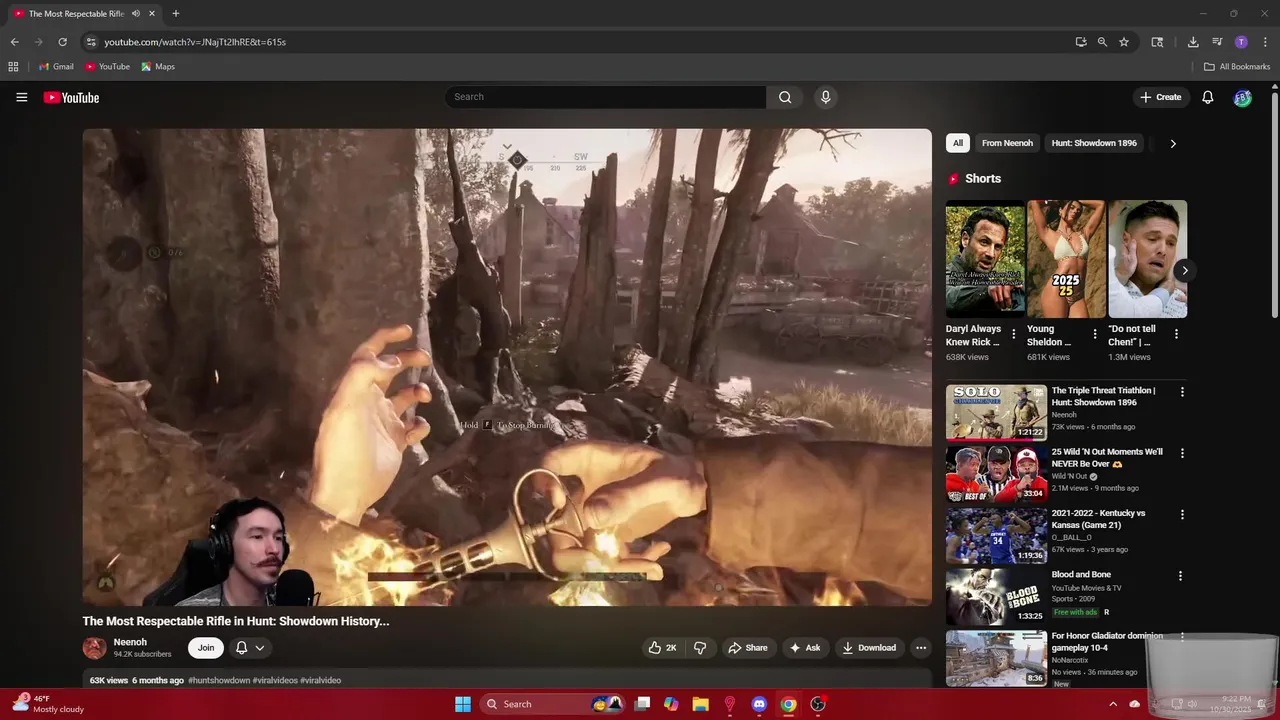Select the All filter chip
Screen dimensions: 1280x720
(x=958, y=143)
